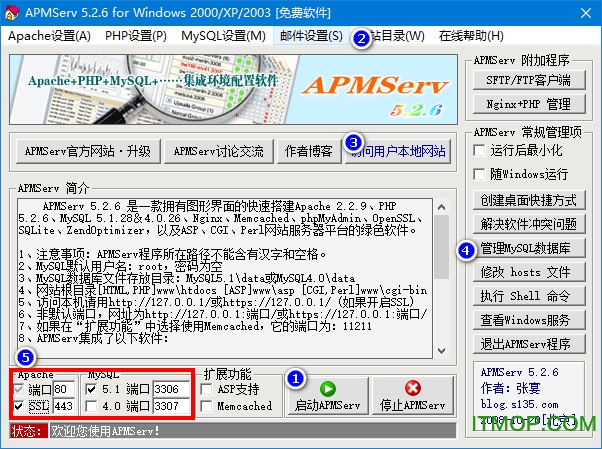Click the red X 停止APMServ button
The width and height of the screenshot is (602, 449).
pos(413,396)
